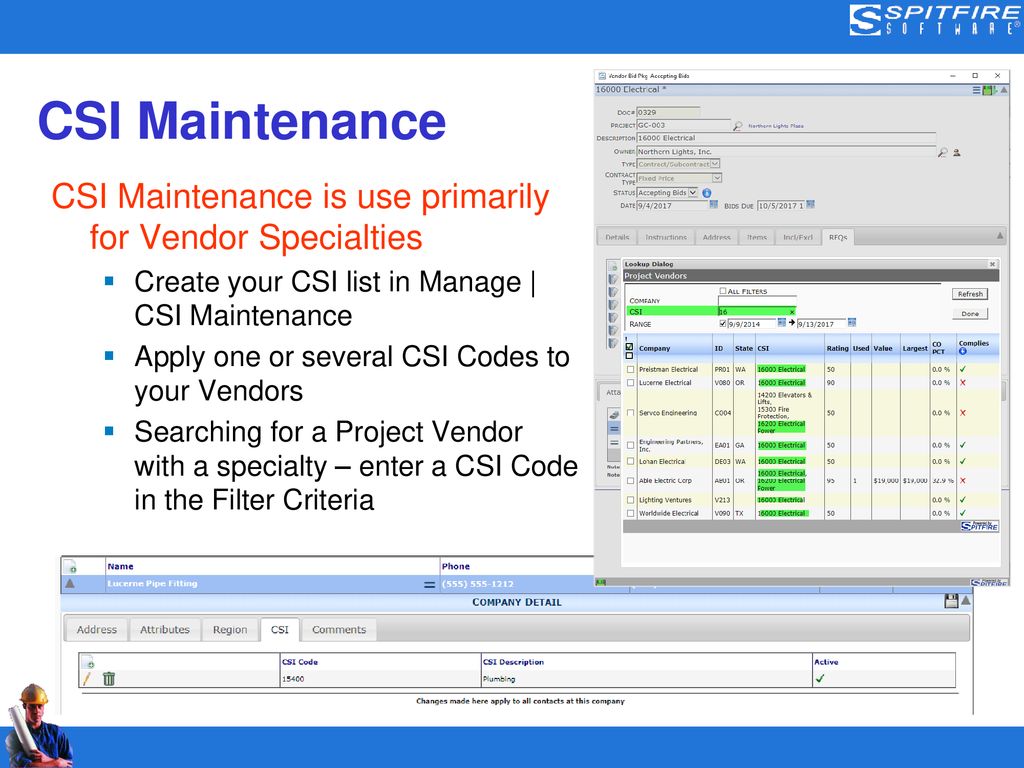Sort vendors by the Rating column header
This screenshot has width=1024, height=768.
click(x=837, y=349)
